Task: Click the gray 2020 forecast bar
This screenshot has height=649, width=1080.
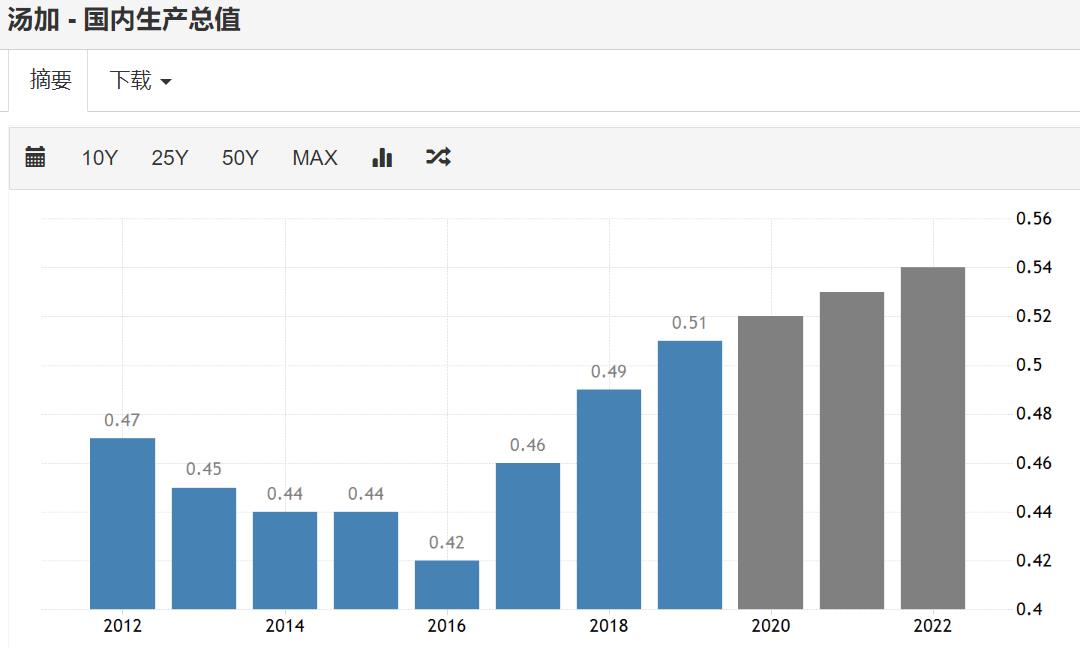Action: (x=770, y=462)
